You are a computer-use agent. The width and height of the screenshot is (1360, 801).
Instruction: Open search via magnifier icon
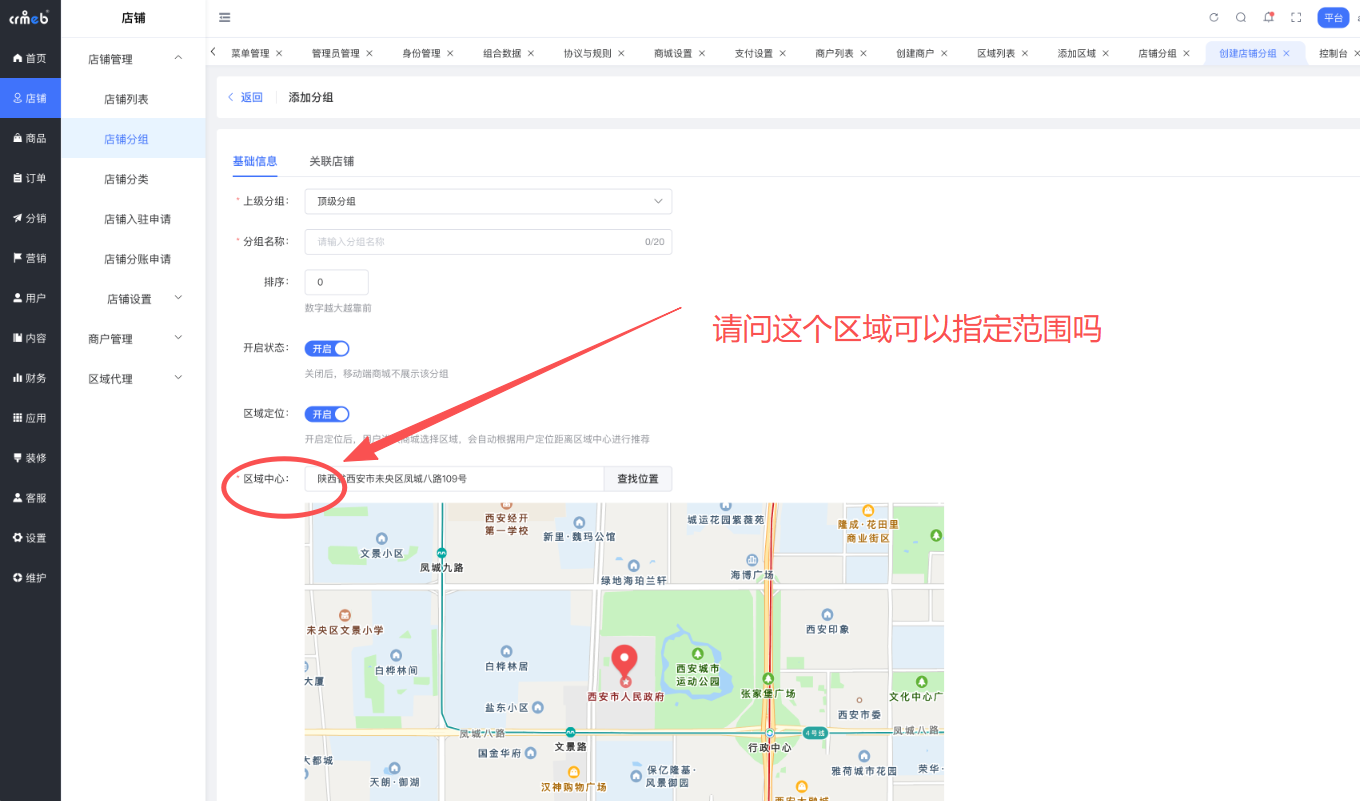[x=1241, y=17]
